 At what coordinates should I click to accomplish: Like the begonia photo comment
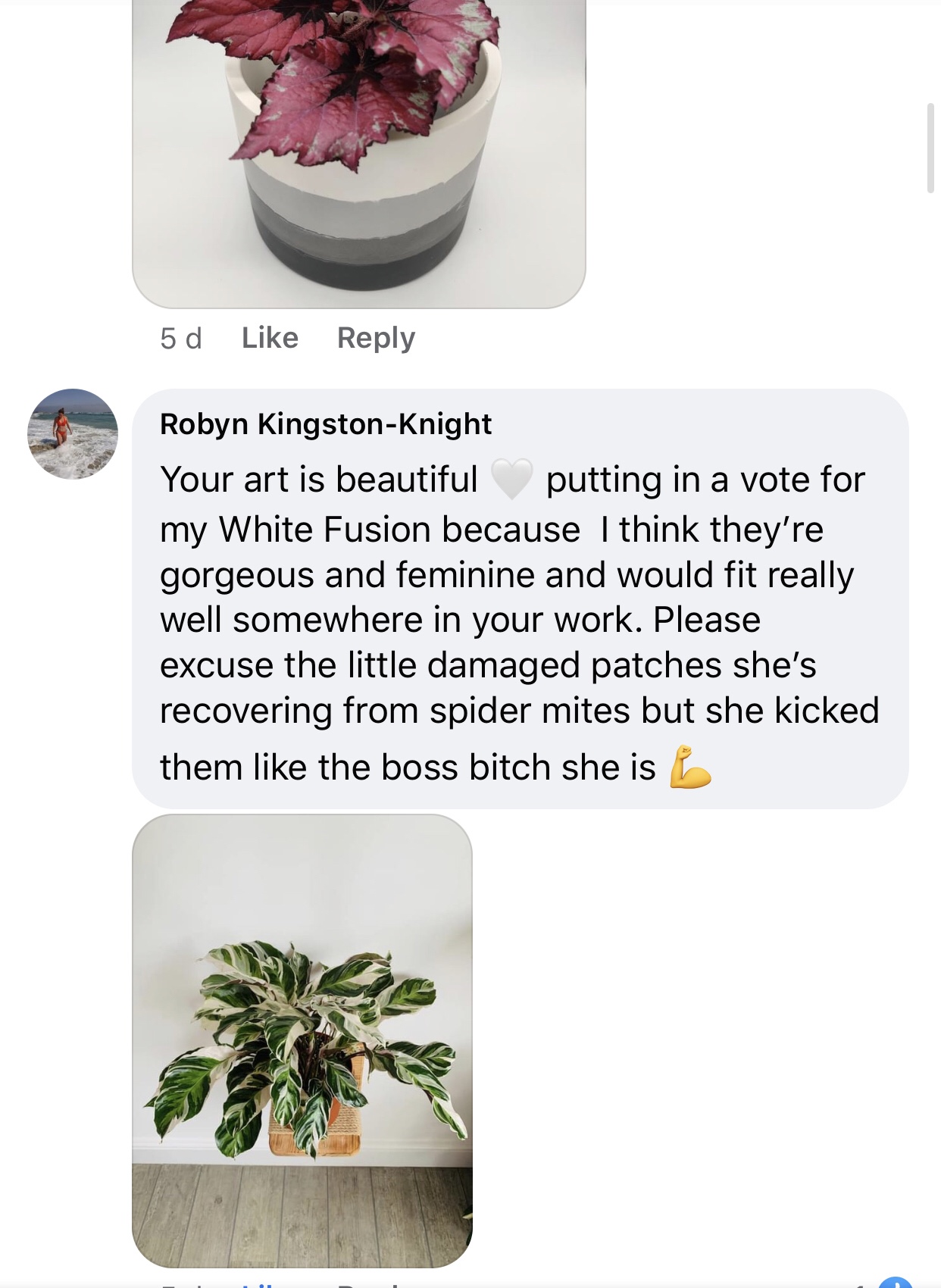(x=270, y=338)
